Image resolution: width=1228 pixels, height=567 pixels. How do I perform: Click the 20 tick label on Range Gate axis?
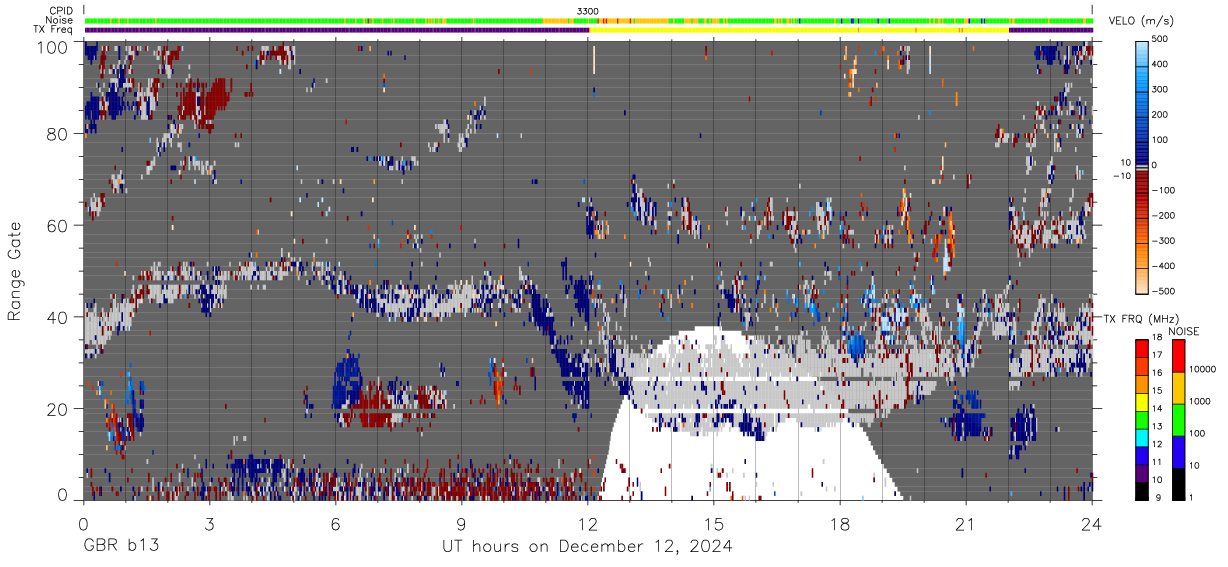pos(58,409)
